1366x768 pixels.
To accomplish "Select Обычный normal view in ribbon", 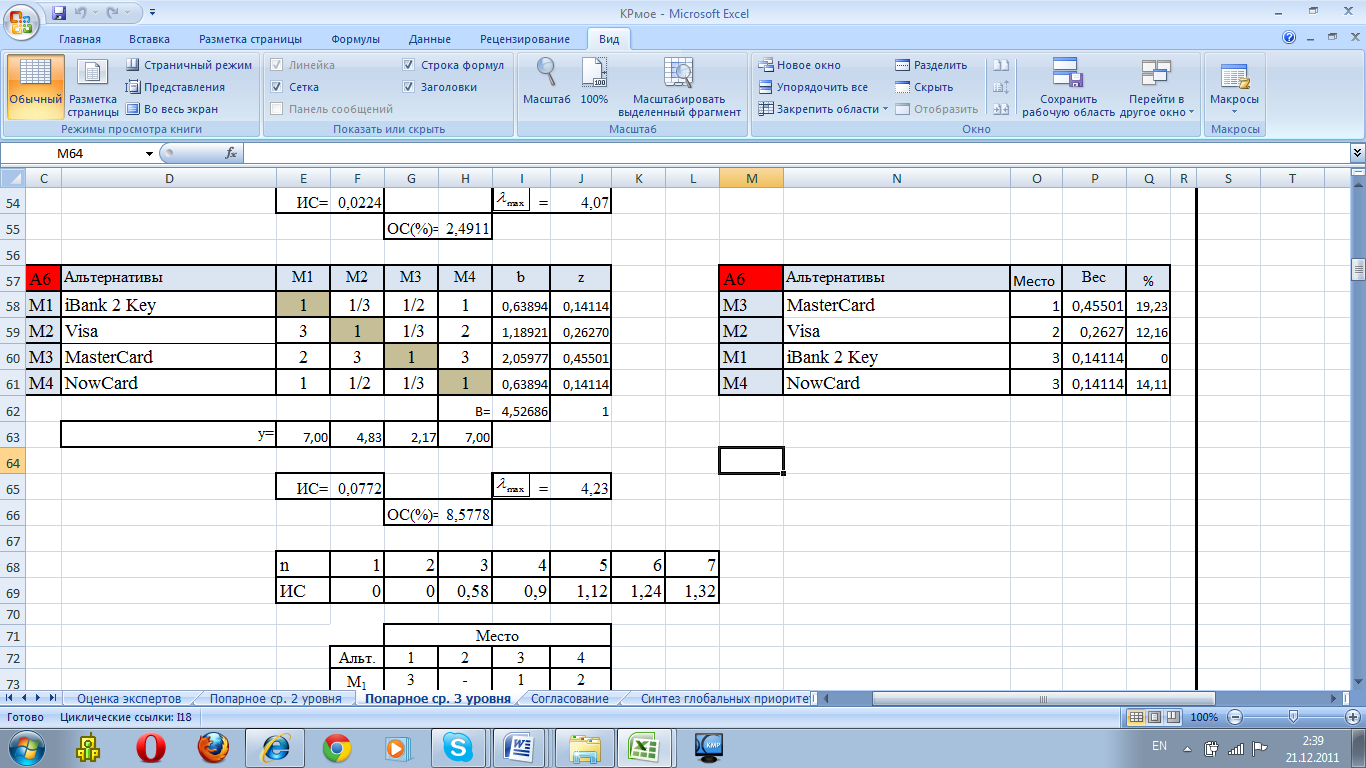I will (36, 85).
